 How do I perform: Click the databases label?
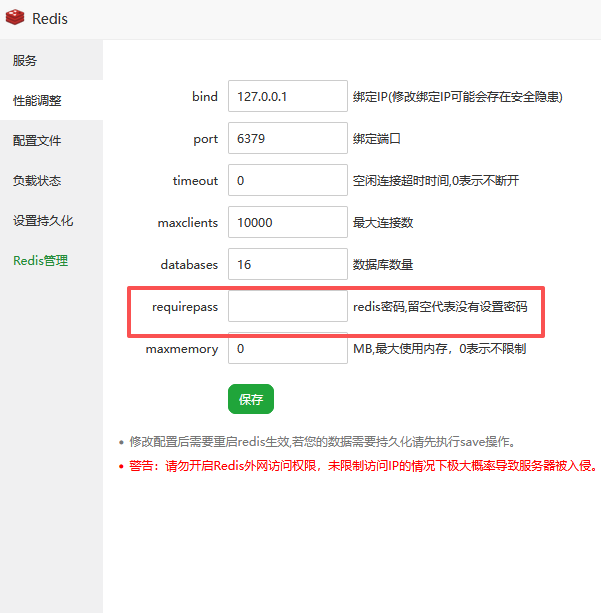(x=189, y=265)
